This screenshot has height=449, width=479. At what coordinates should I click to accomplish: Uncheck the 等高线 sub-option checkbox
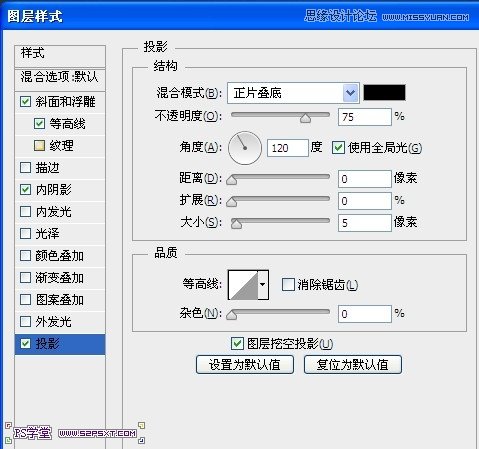[x=39, y=124]
